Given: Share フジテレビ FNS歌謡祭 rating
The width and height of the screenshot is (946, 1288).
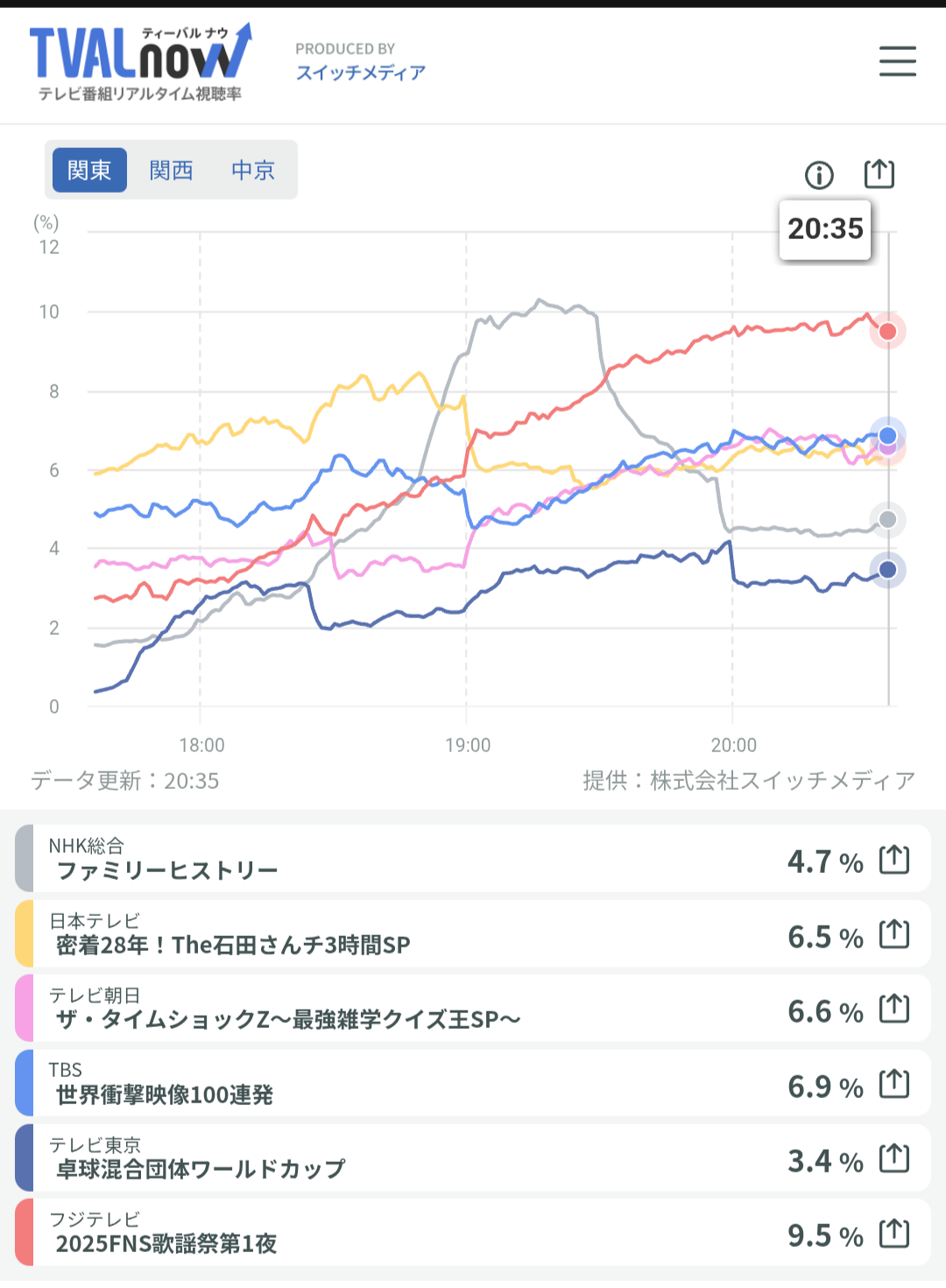Looking at the screenshot, I should pyautogui.click(x=893, y=1233).
